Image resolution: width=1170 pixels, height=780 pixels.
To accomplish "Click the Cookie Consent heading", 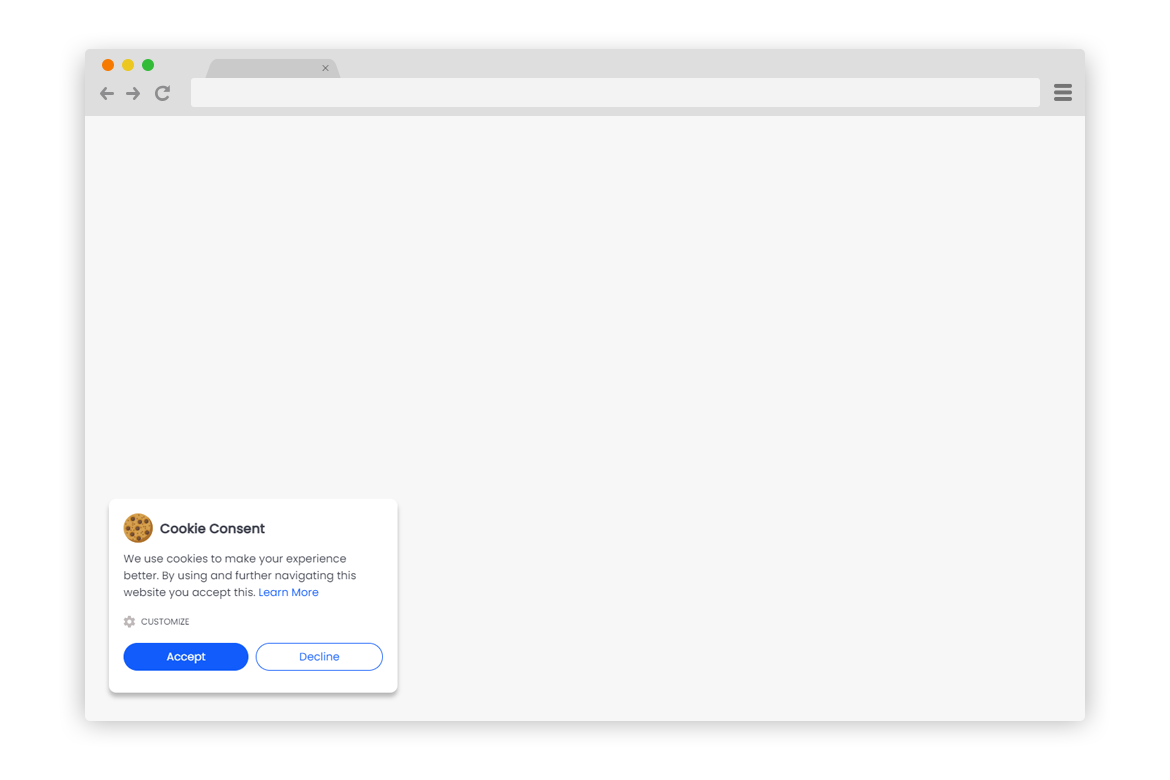I will [x=212, y=528].
